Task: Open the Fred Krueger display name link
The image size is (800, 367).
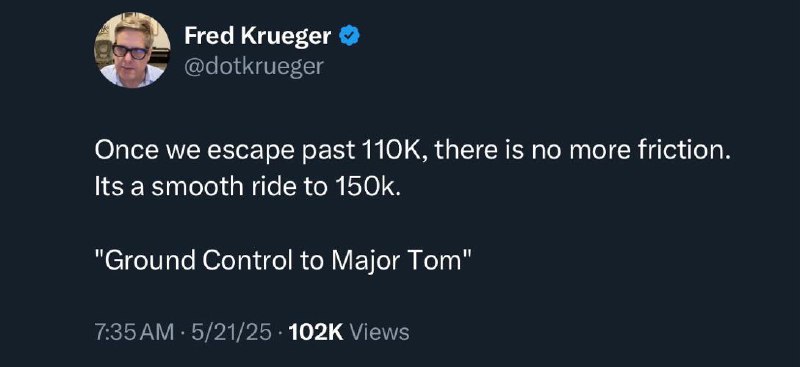Action: point(258,36)
